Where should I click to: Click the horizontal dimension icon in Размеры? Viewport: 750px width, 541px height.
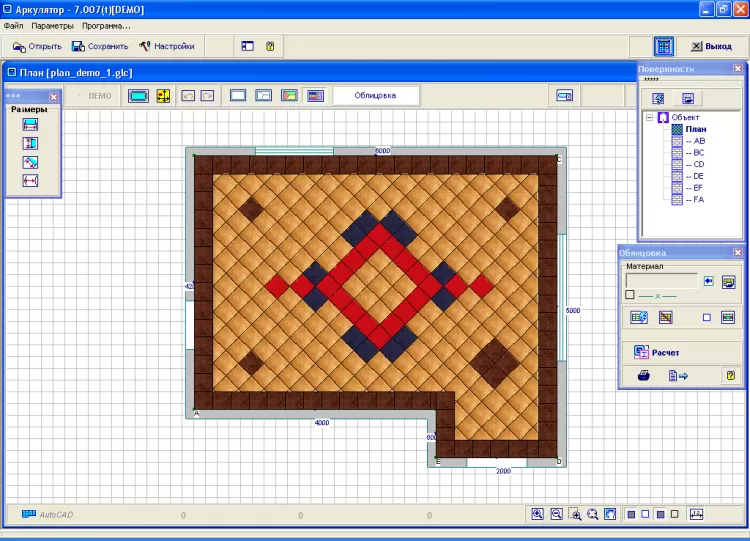coord(30,125)
